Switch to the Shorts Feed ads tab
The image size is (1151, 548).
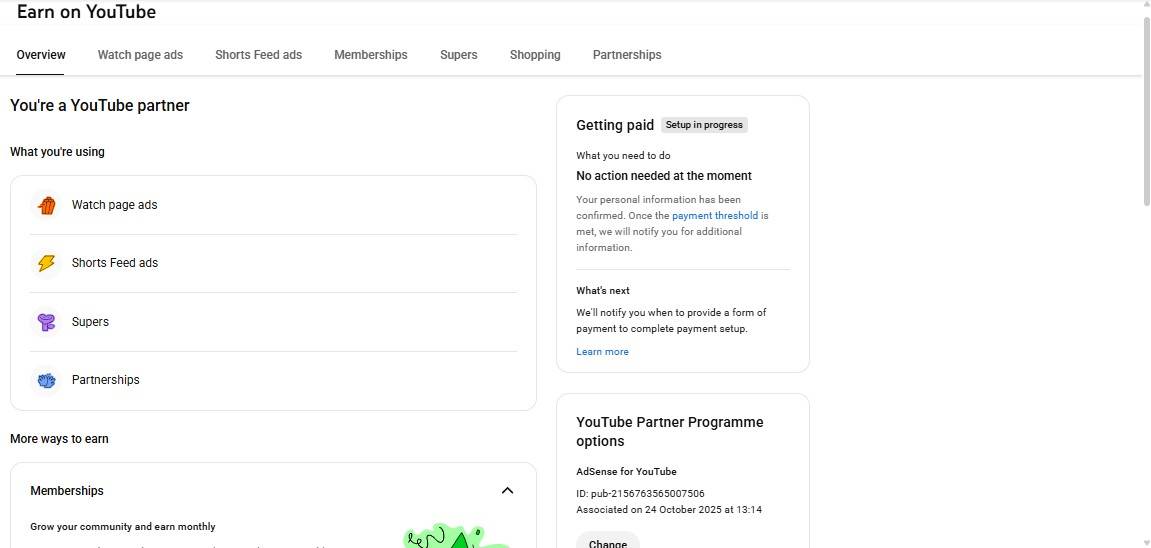[x=258, y=55]
